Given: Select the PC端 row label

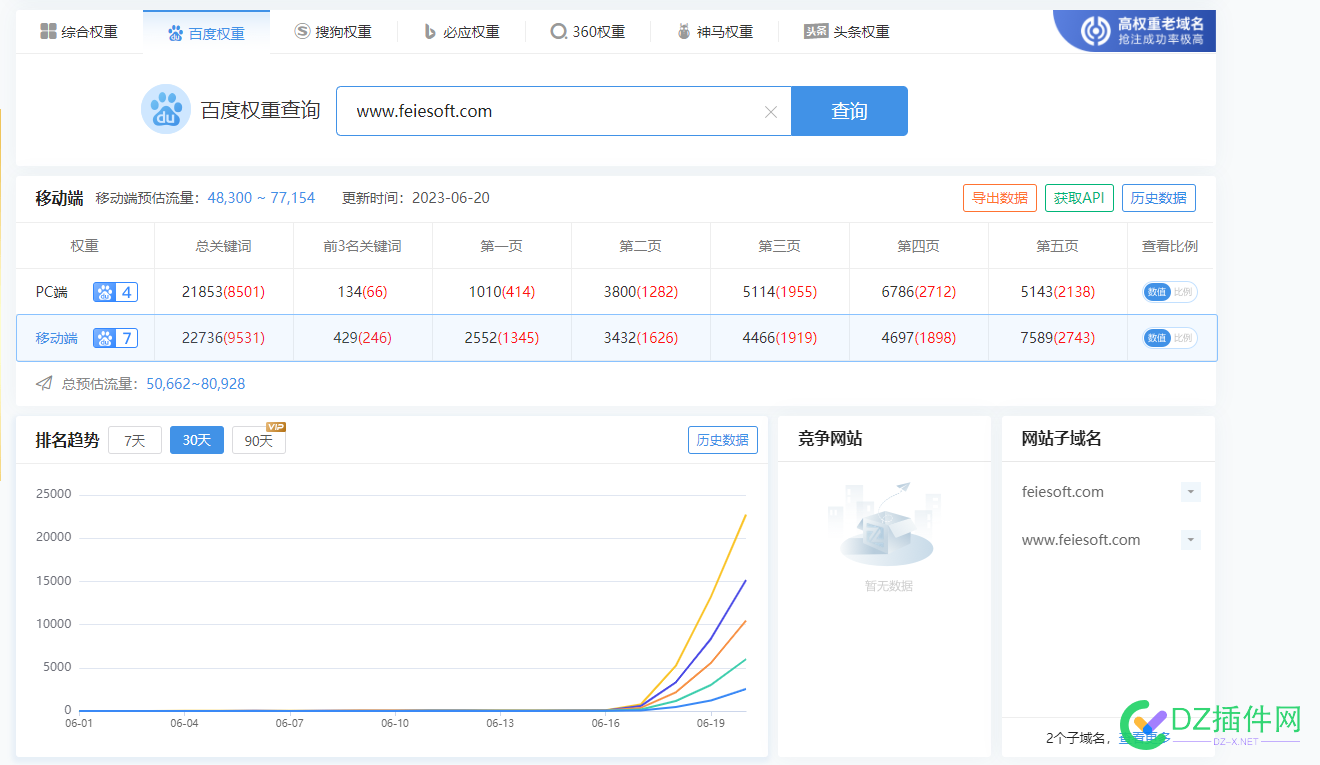Looking at the screenshot, I should point(52,292).
